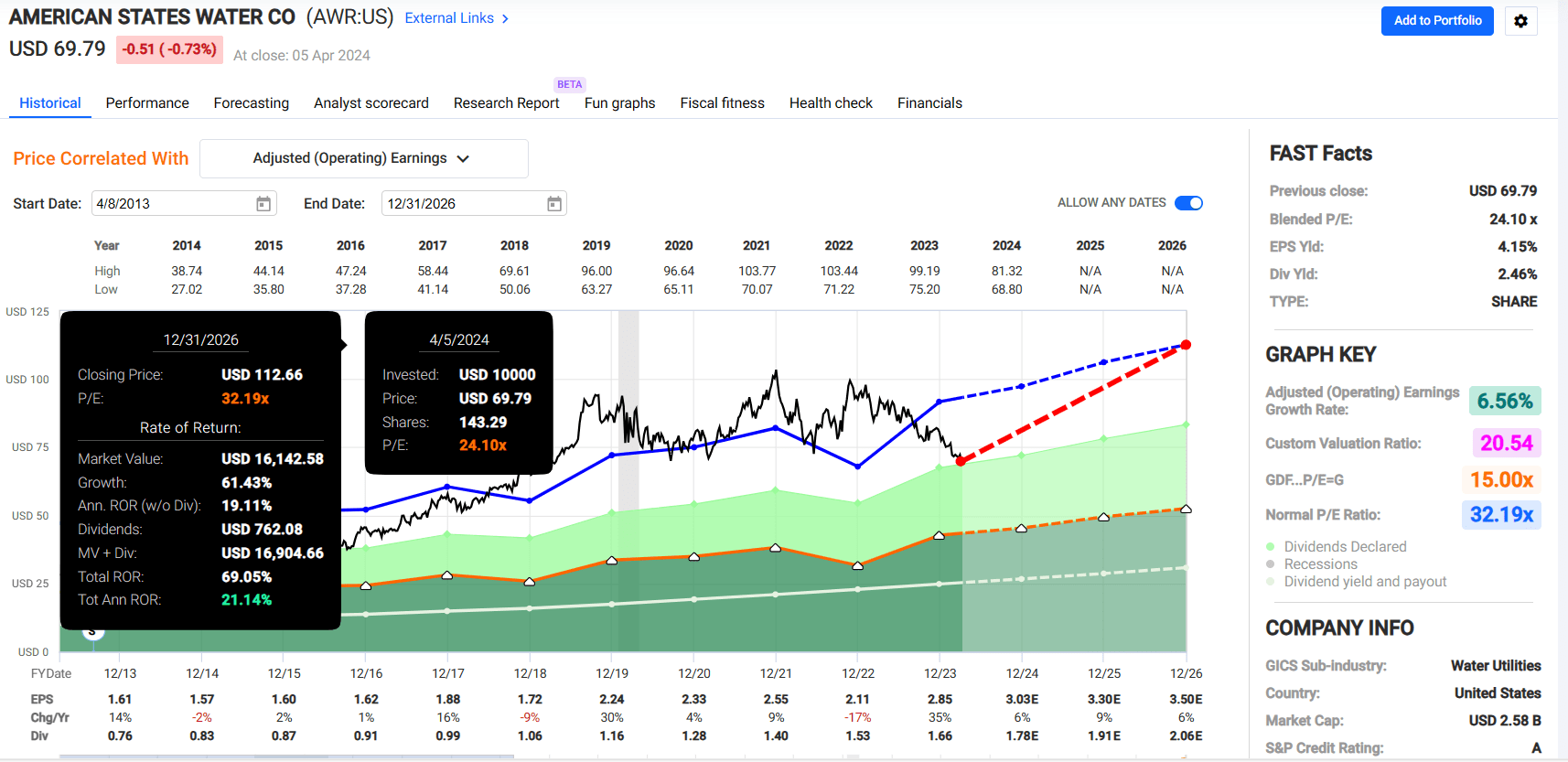
Task: Click the red marker at current price
Action: [961, 461]
